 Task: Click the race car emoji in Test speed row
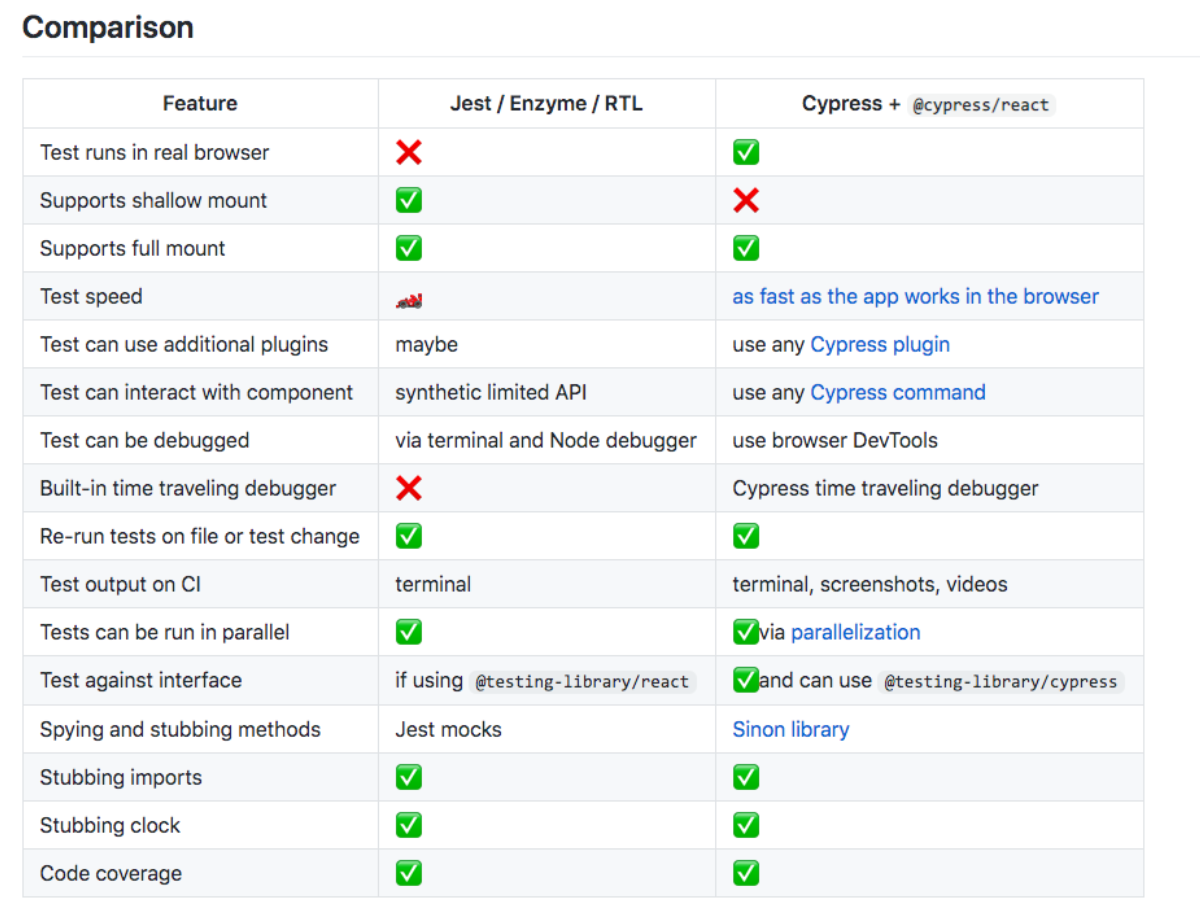click(x=408, y=298)
